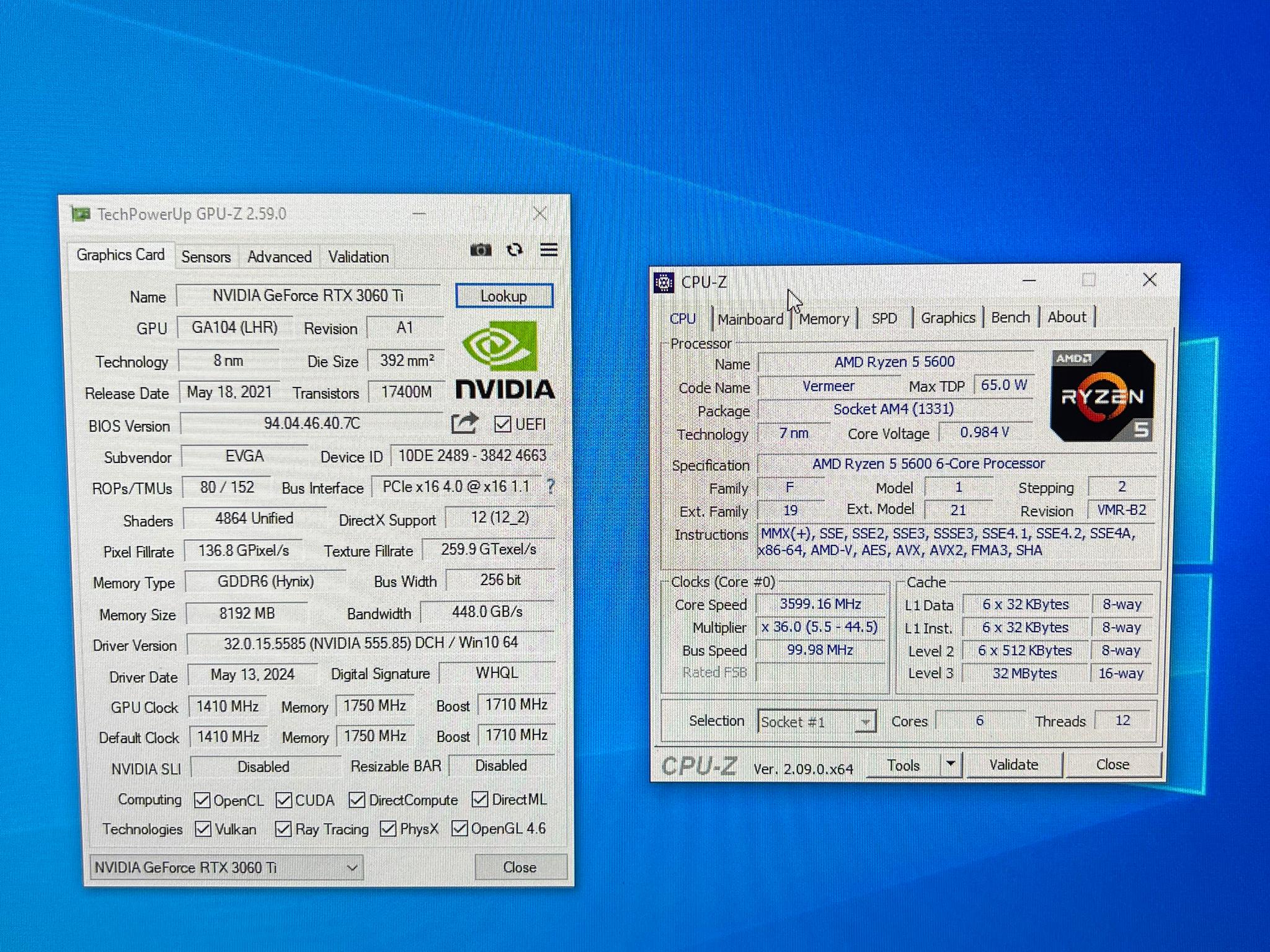This screenshot has width=1270, height=952.
Task: Open the SPD tab in CPU-Z
Action: (884, 318)
